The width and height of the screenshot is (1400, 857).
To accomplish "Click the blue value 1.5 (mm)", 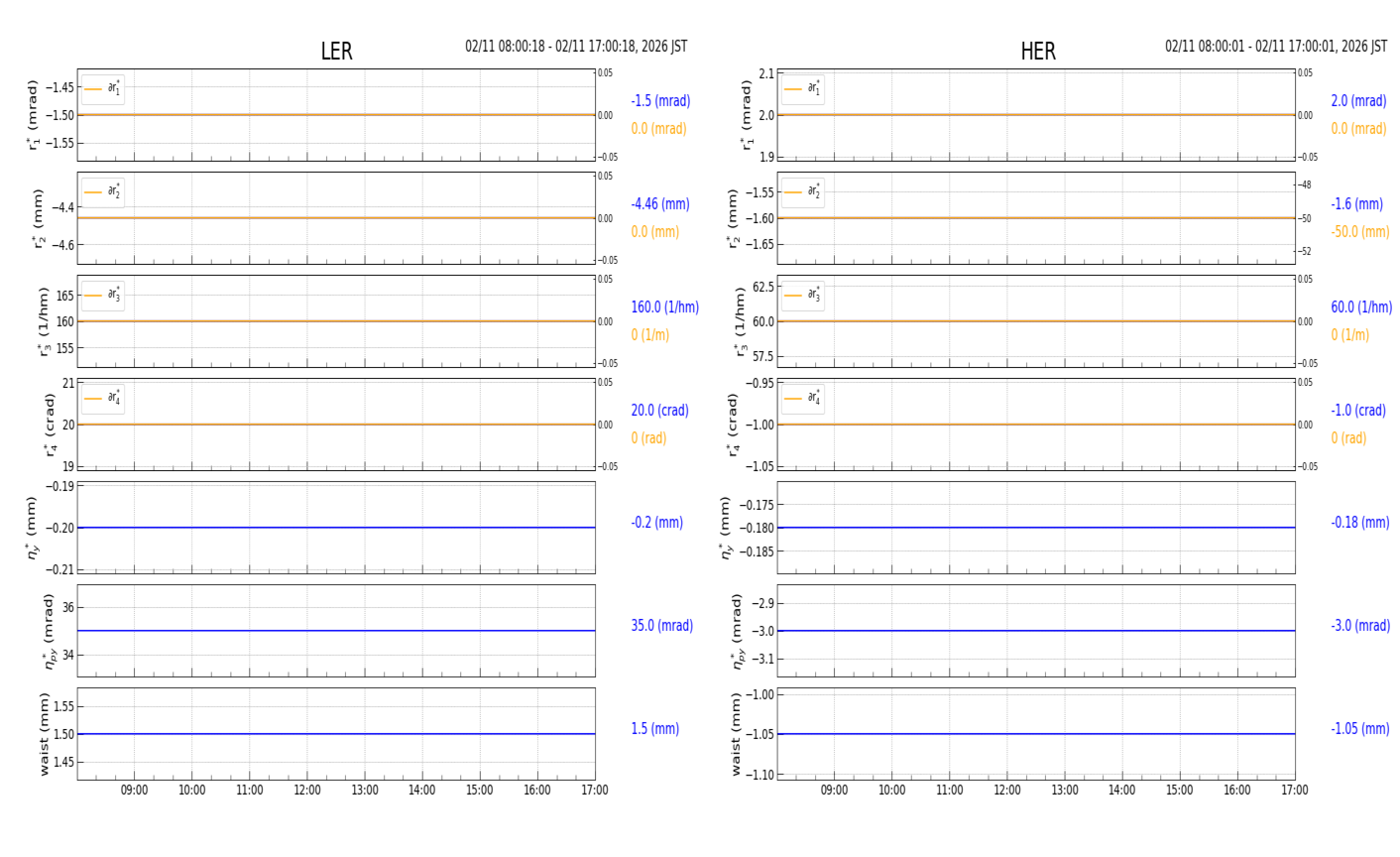I will click(655, 729).
